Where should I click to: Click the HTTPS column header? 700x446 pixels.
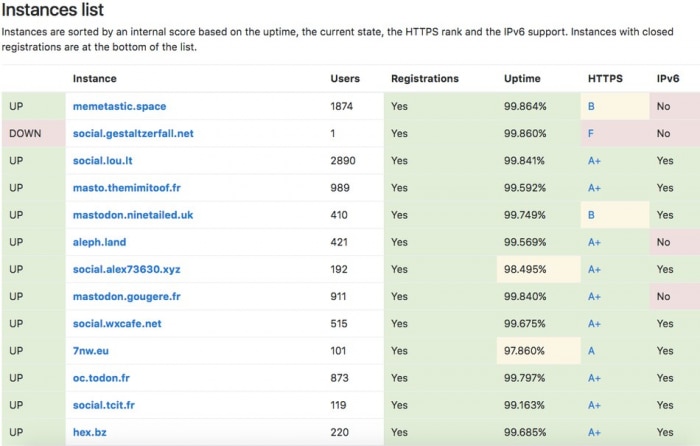(605, 79)
